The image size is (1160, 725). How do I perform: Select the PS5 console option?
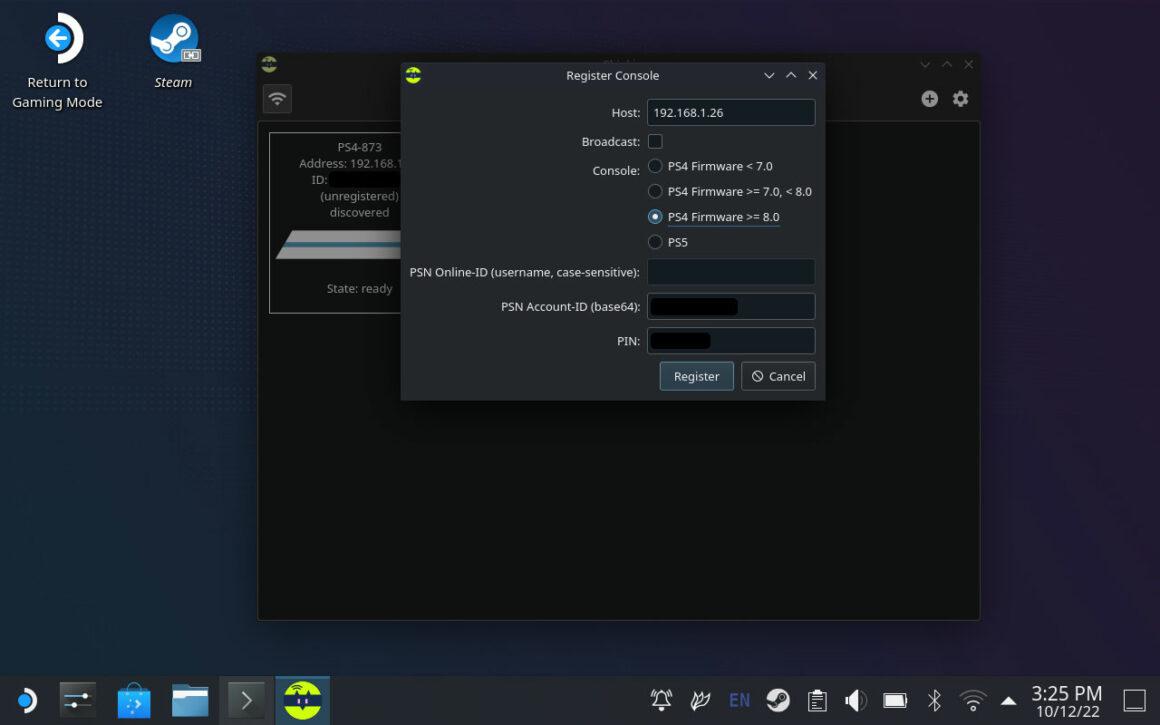pos(655,242)
